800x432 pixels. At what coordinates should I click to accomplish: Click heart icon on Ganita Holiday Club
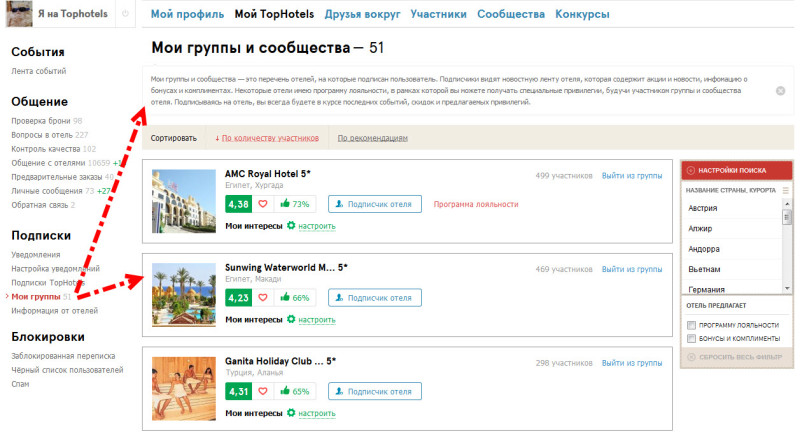[x=264, y=392]
